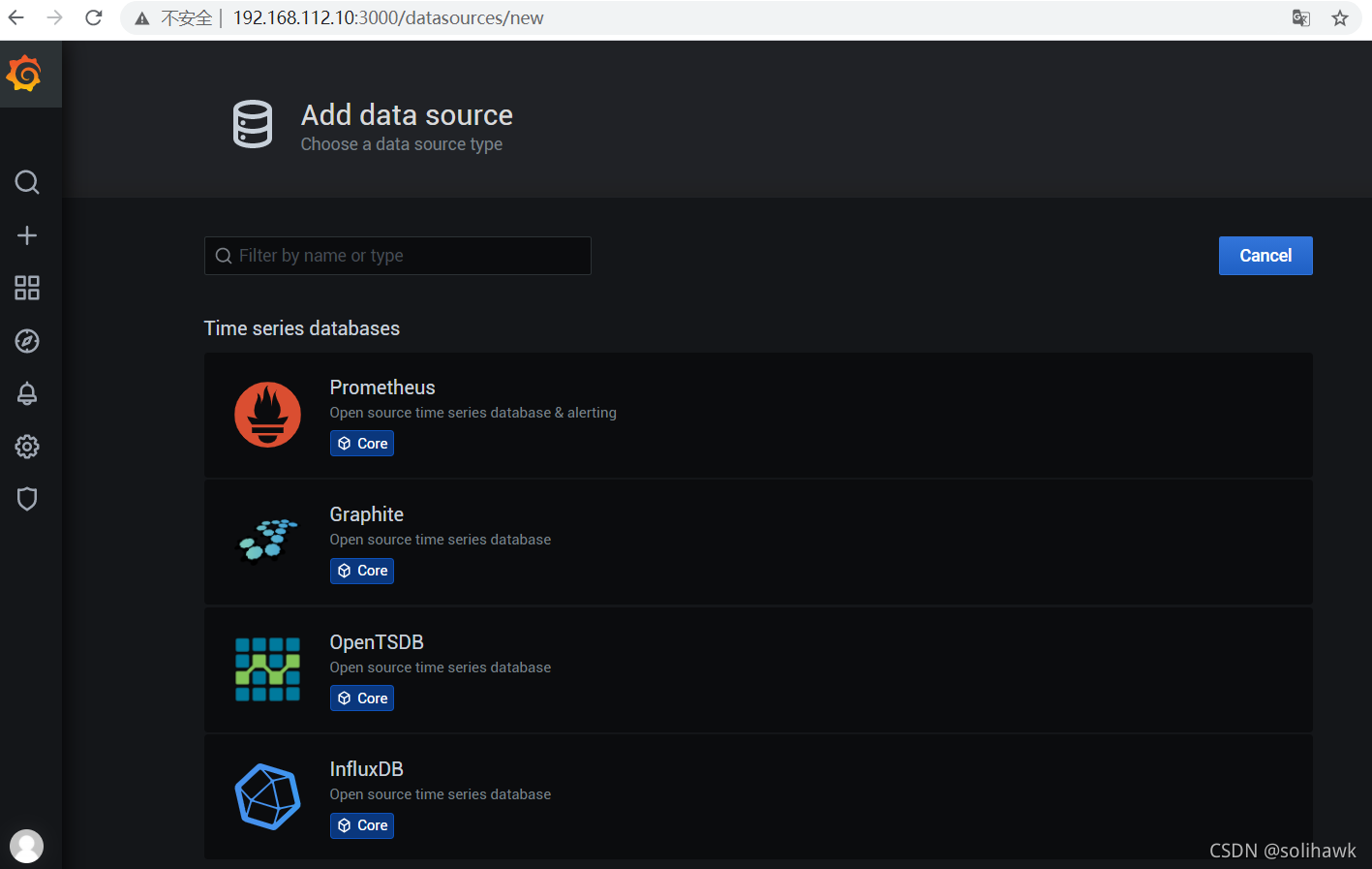Viewport: 1372px width, 869px height.
Task: Click the Core badge under InfluxDB
Action: 362,825
